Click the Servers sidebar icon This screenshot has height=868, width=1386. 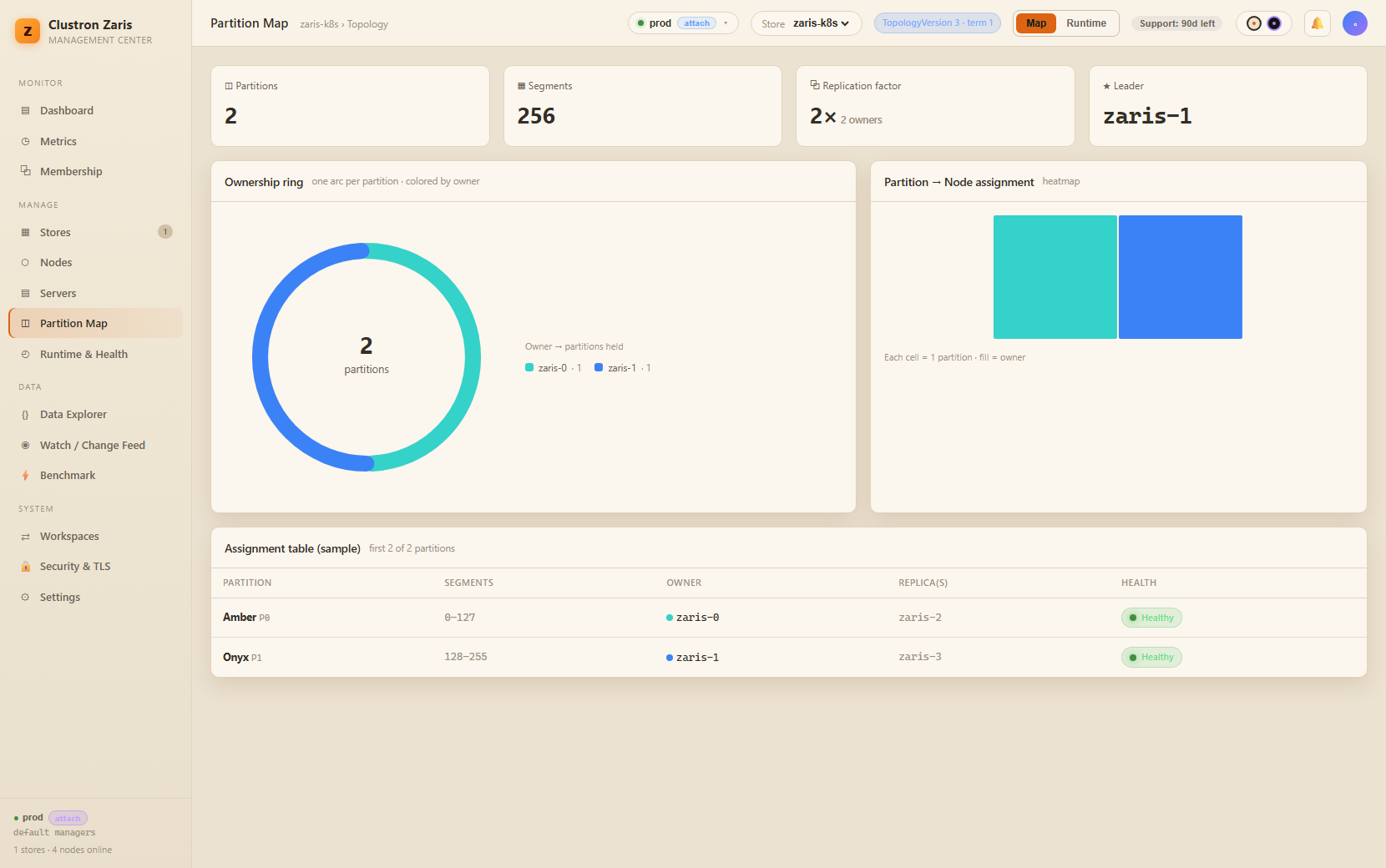(x=25, y=294)
